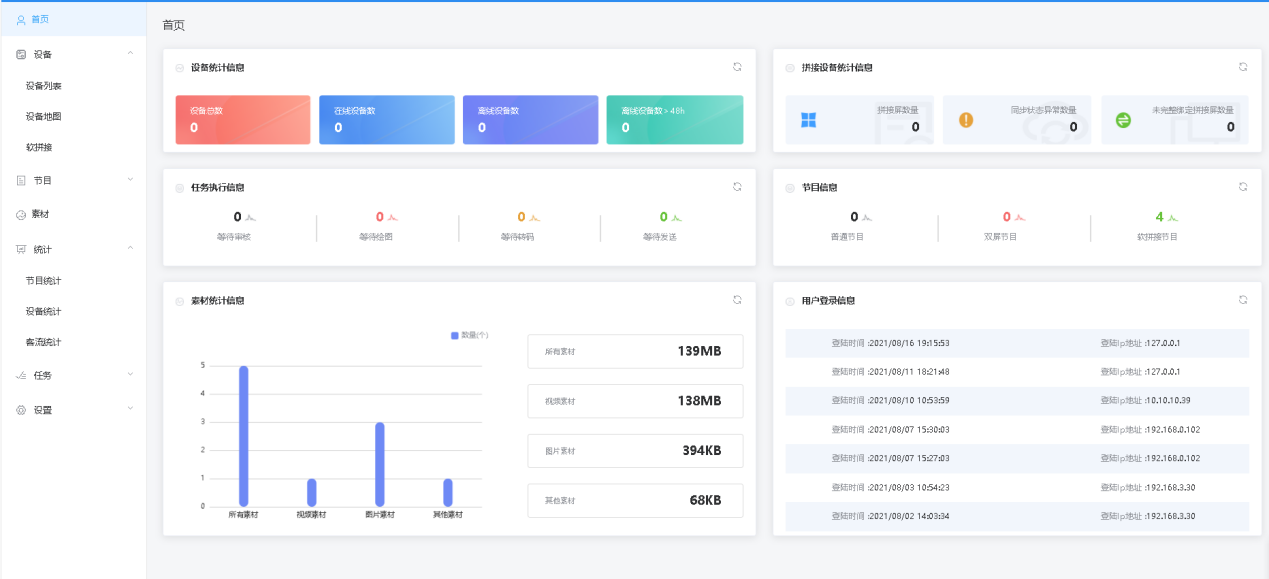
Task: Toggle the 数量(个) chart legend series
Action: point(469,335)
